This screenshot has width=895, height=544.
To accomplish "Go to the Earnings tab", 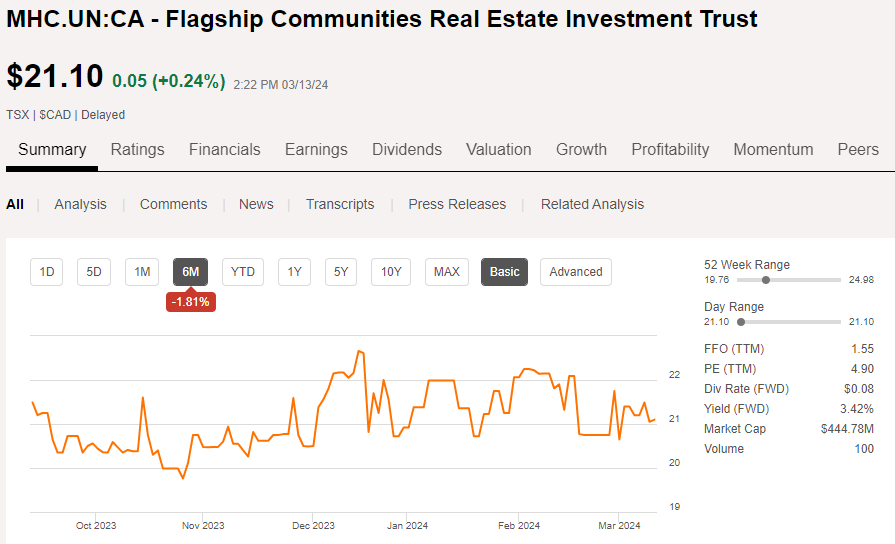I will click(x=316, y=150).
